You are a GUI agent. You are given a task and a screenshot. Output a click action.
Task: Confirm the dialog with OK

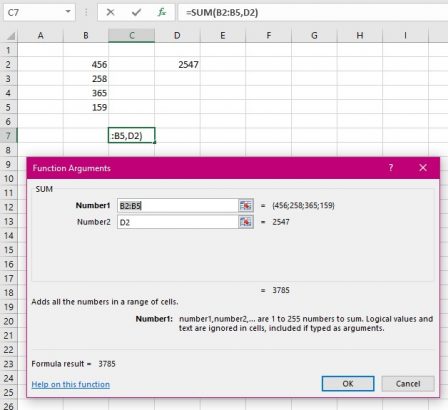[x=348, y=384]
